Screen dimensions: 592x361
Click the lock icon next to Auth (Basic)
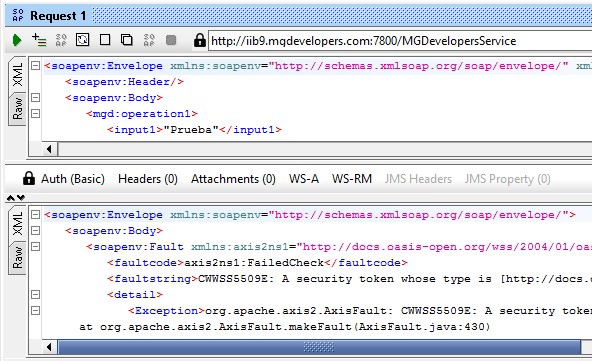[x=29, y=178]
